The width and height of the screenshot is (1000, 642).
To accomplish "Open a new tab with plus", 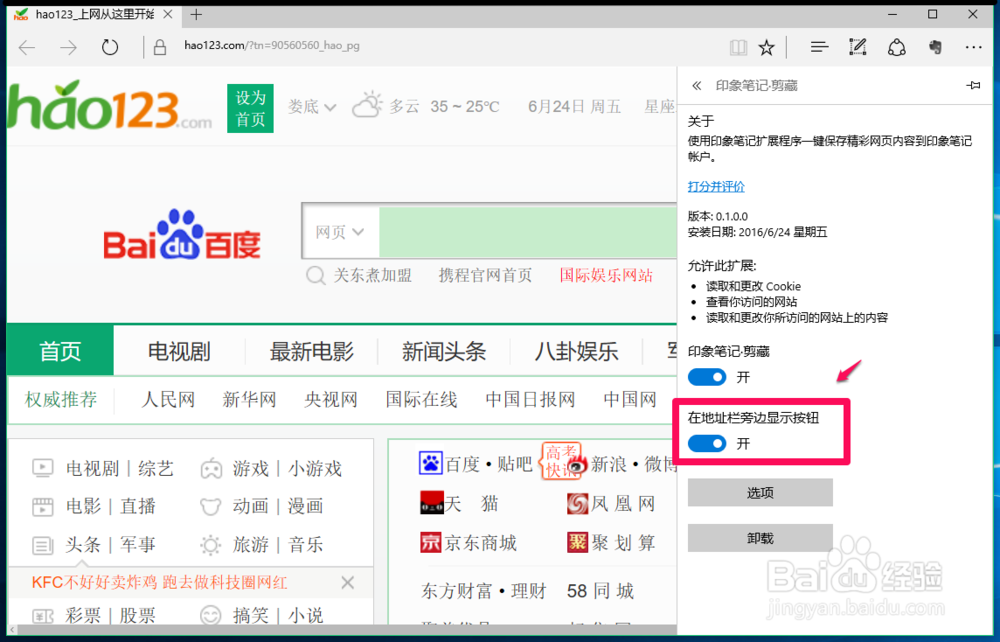I will [196, 14].
